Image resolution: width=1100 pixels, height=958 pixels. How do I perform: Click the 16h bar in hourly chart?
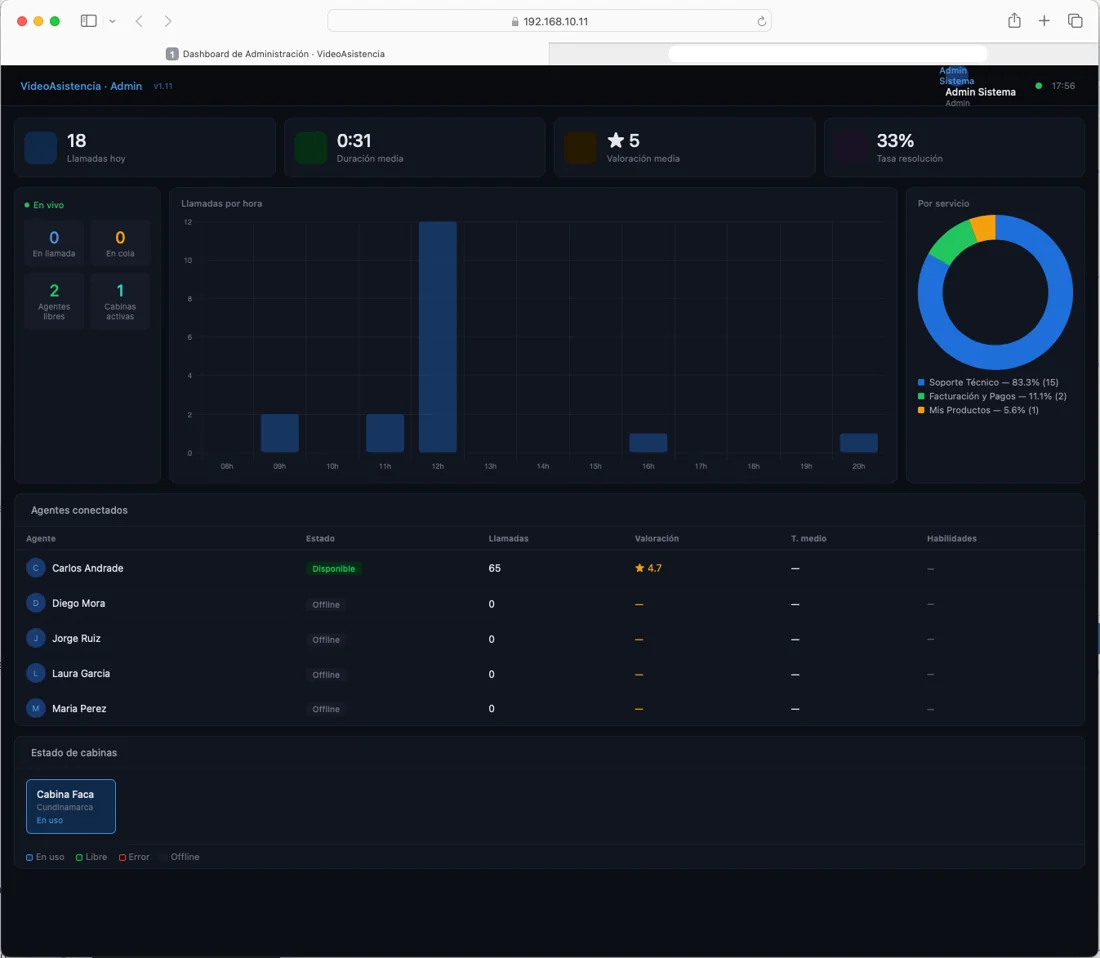click(x=648, y=443)
